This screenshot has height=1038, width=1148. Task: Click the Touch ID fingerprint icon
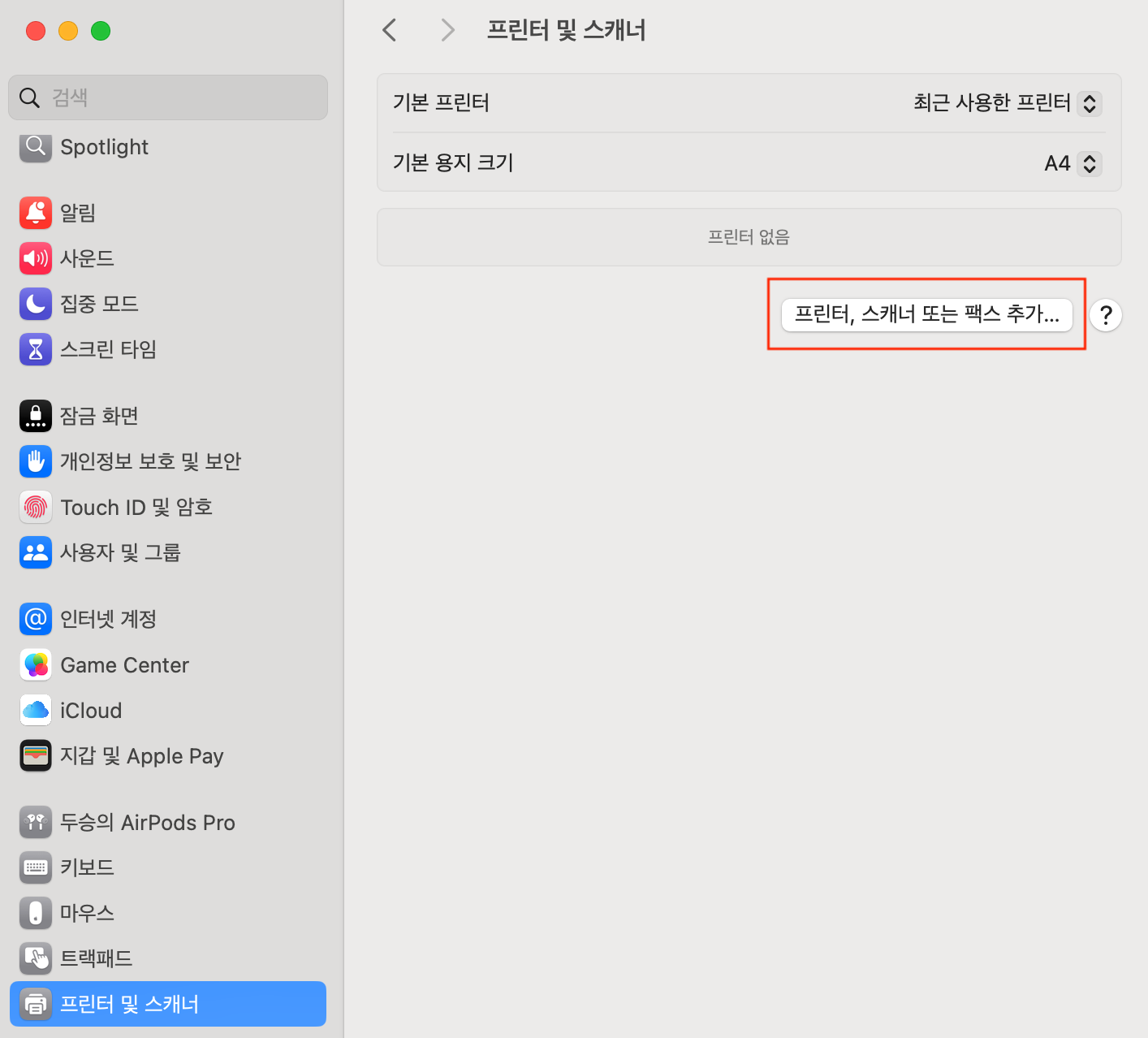click(35, 507)
